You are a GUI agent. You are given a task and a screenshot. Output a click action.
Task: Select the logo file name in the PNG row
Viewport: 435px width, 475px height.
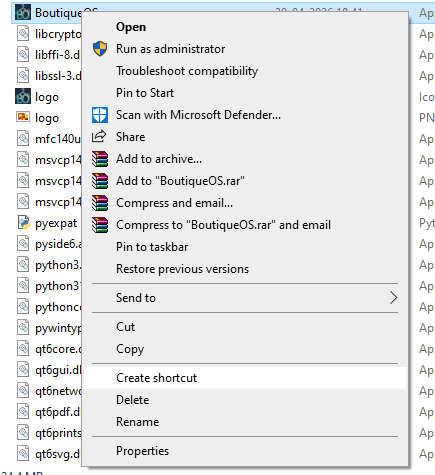(x=47, y=118)
